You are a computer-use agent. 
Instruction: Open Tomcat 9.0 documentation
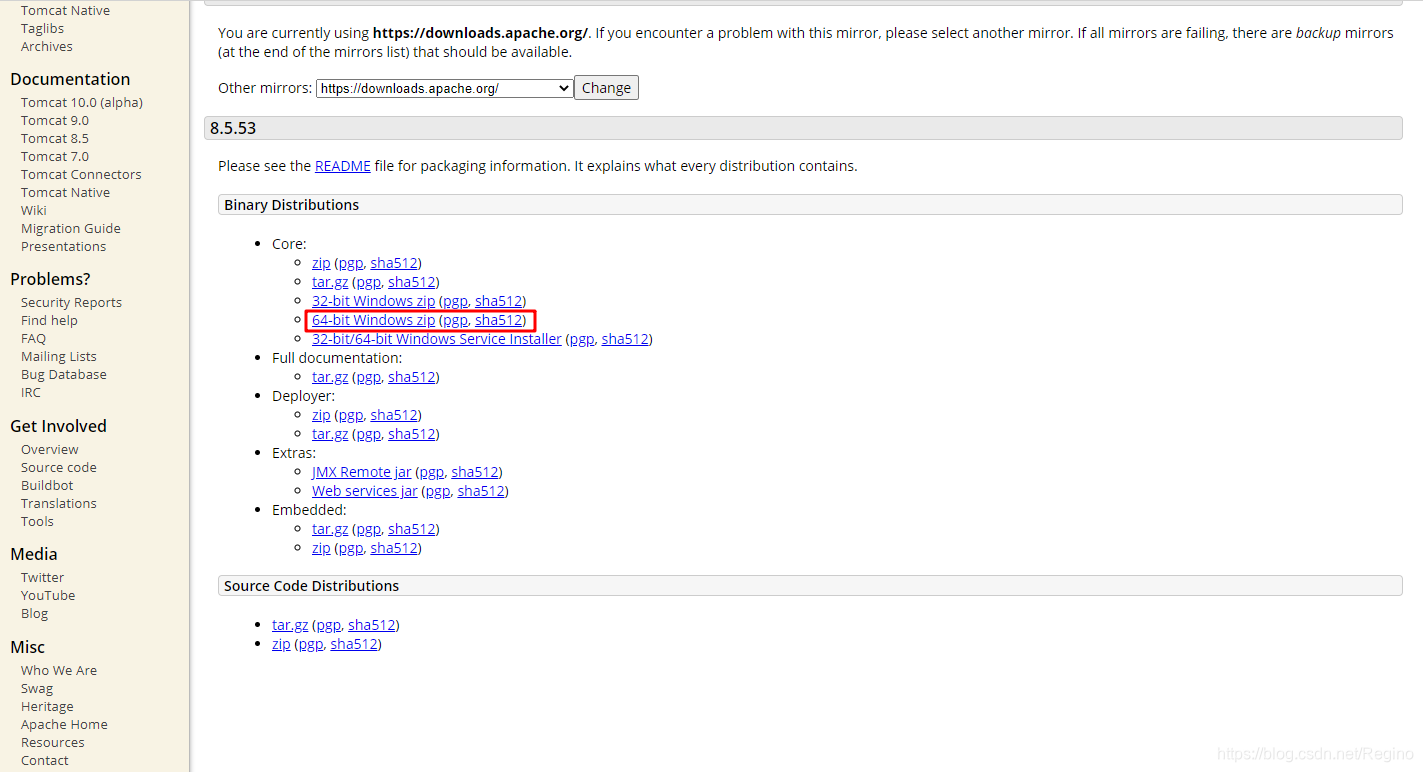pos(55,121)
